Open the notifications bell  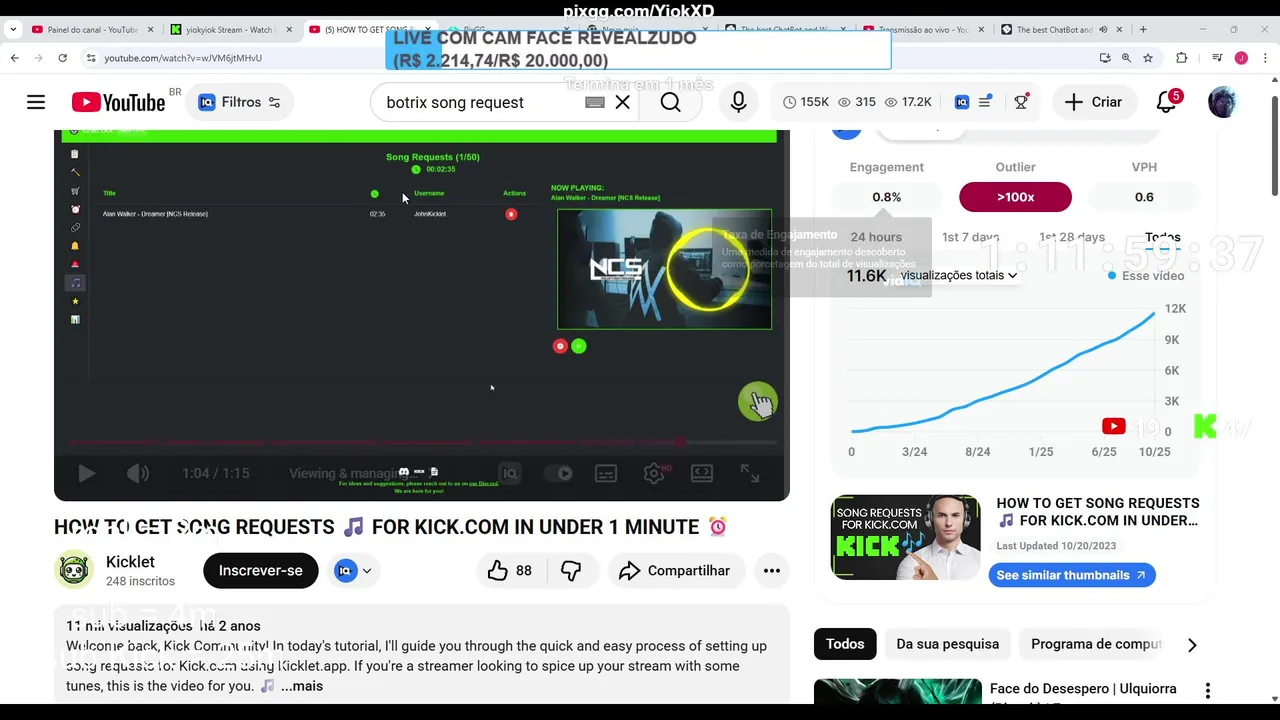tap(1166, 102)
